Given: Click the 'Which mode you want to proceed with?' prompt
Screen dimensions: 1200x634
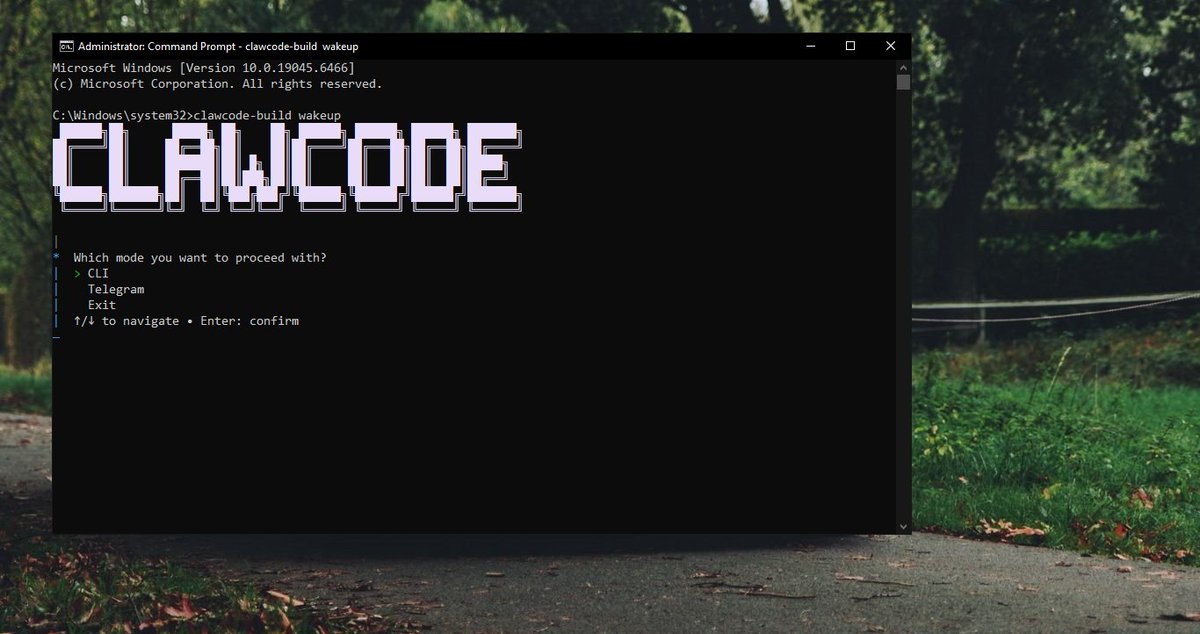Looking at the screenshot, I should pyautogui.click(x=200, y=258).
